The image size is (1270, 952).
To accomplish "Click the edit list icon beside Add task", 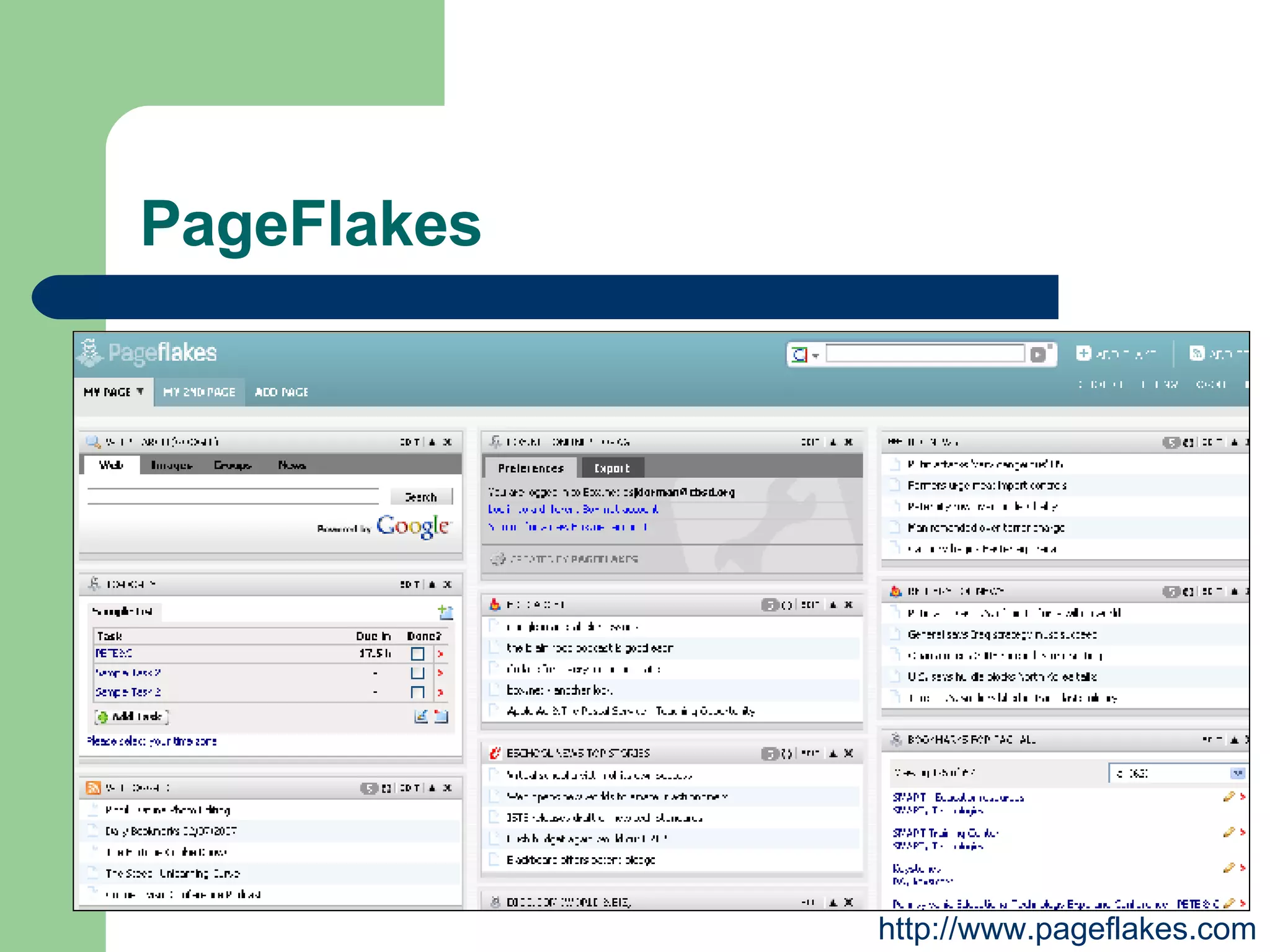I will pyautogui.click(x=421, y=716).
